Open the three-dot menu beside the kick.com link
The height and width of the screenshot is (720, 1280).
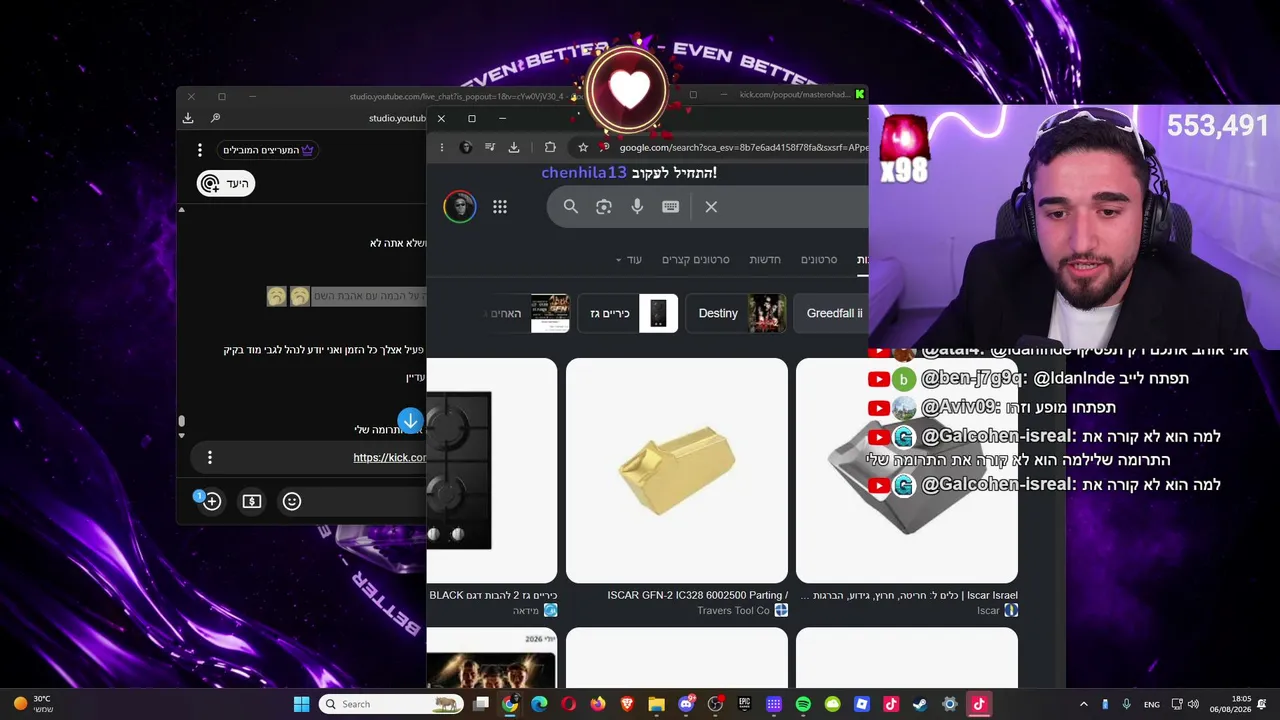point(210,457)
